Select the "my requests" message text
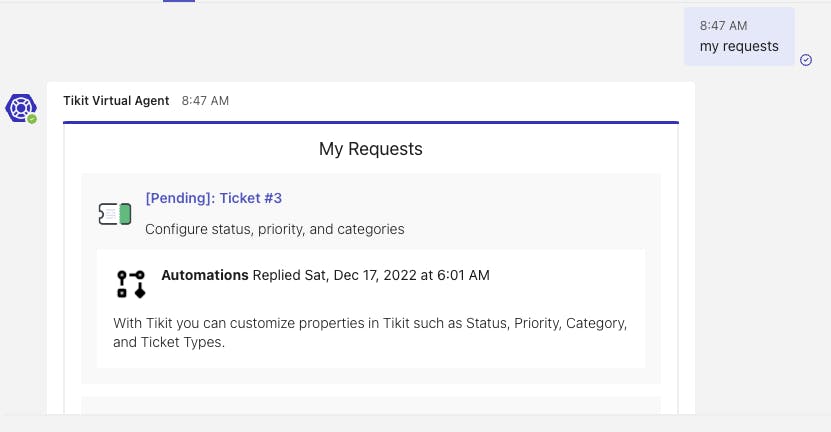The image size is (831, 432). click(739, 46)
